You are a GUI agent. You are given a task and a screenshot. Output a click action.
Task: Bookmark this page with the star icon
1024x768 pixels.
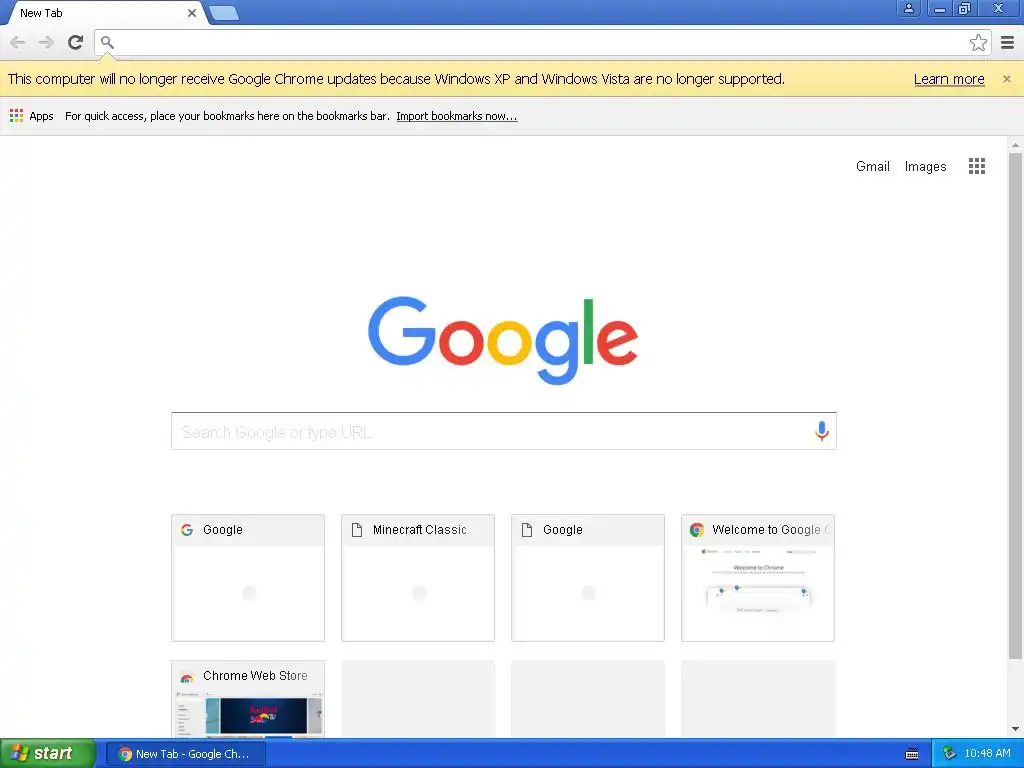(978, 42)
